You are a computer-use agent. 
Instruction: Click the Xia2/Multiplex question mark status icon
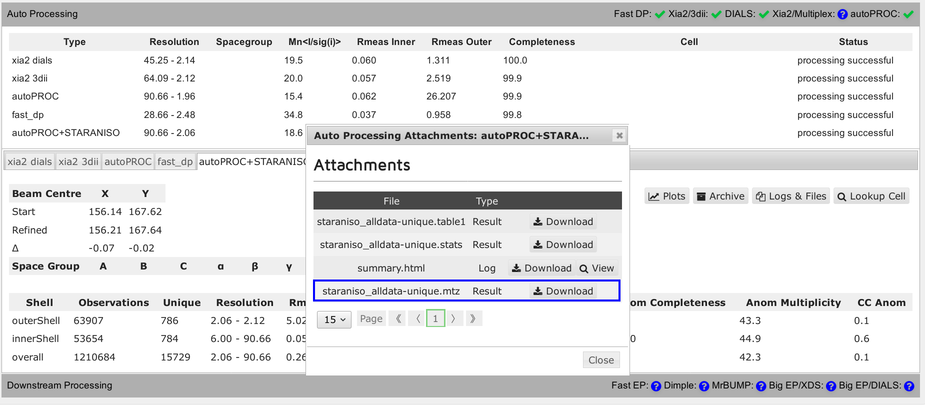click(842, 14)
